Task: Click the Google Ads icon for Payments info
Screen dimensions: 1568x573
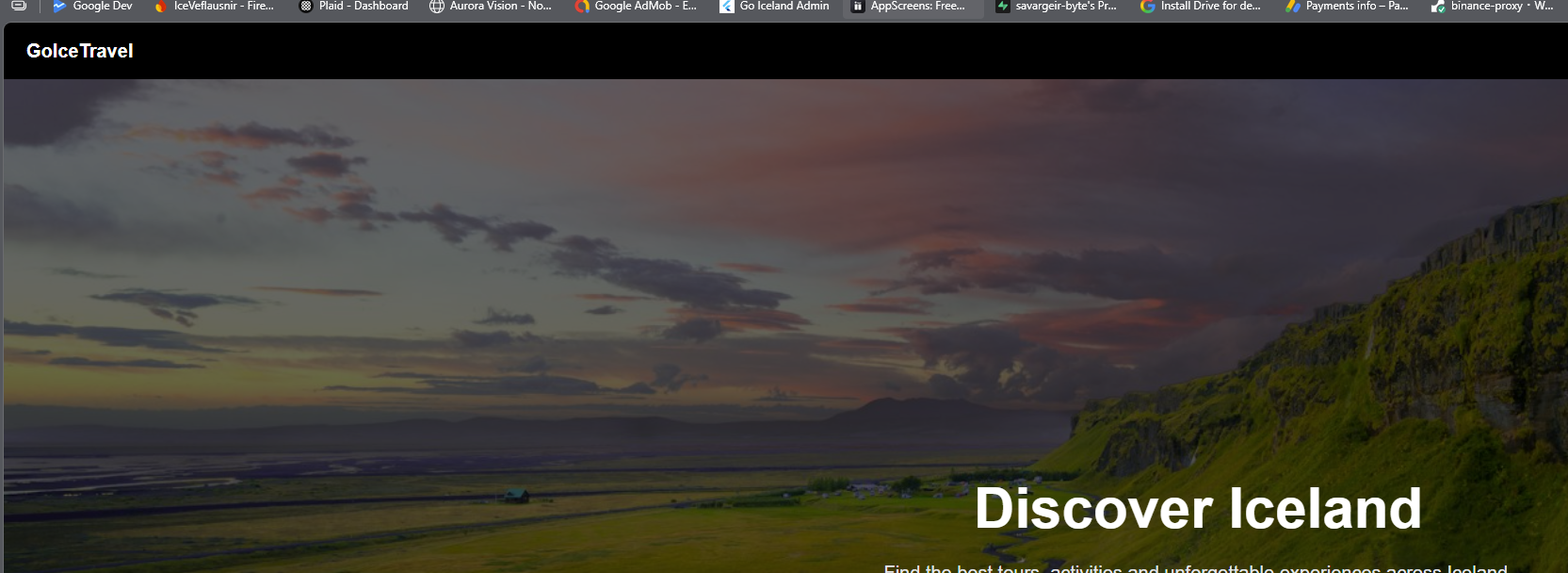Action: 1293,7
